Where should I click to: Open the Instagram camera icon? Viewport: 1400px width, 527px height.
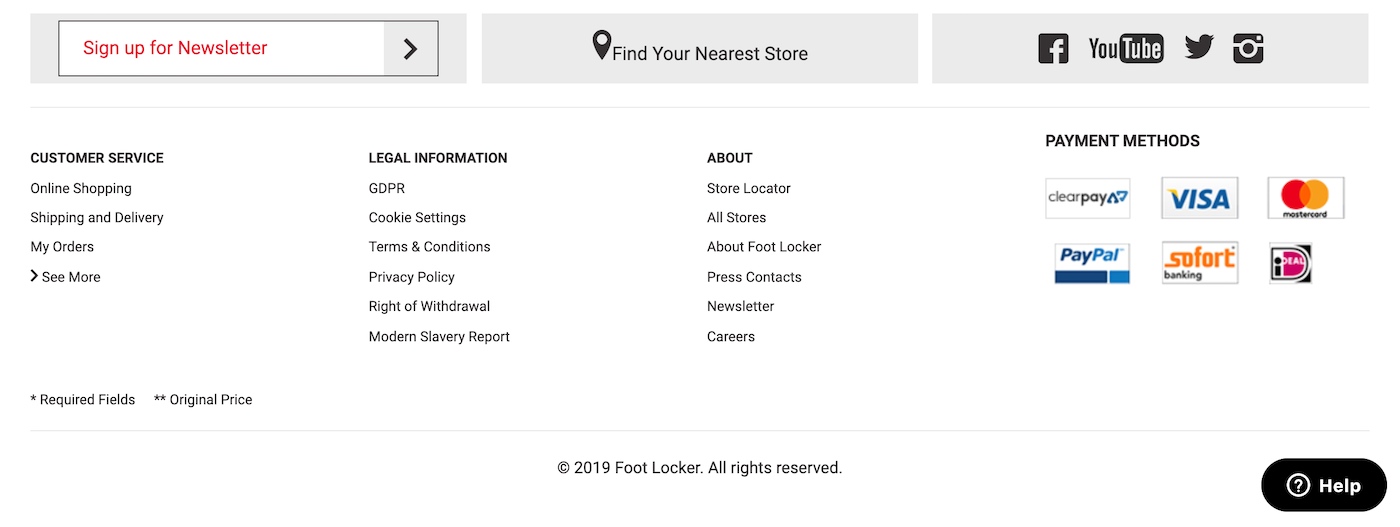click(1248, 48)
